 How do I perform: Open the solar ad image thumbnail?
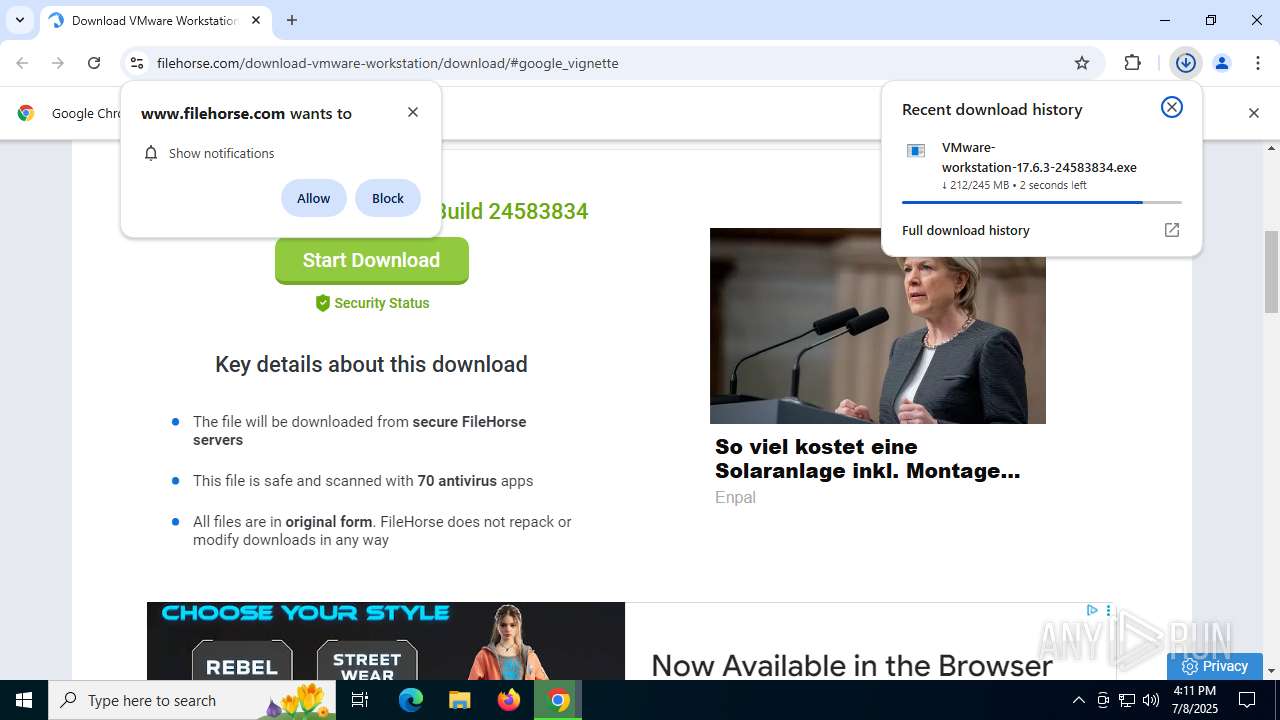coord(878,326)
